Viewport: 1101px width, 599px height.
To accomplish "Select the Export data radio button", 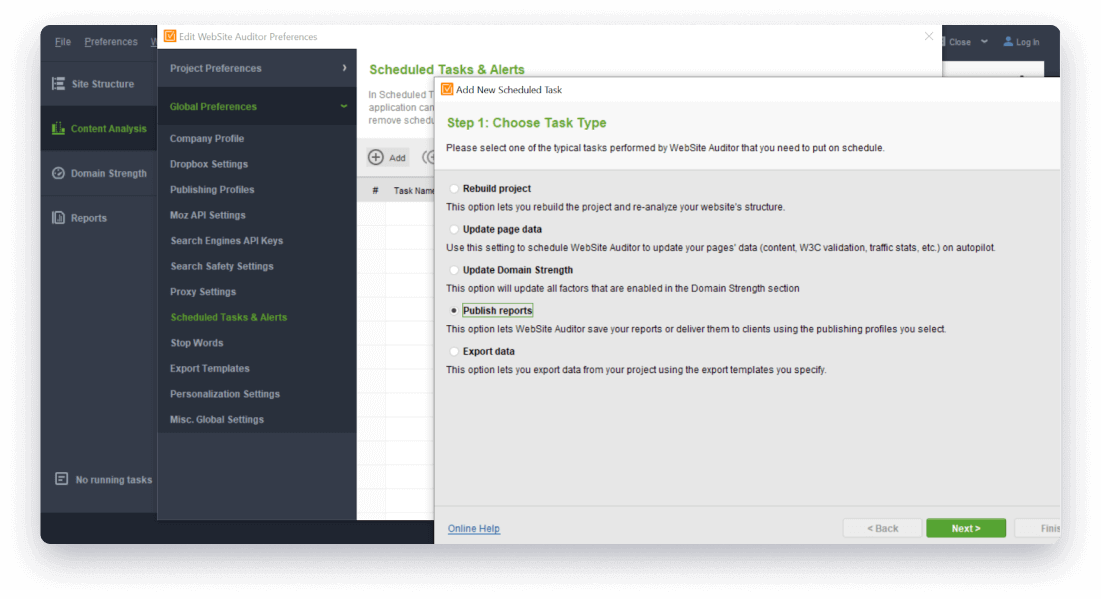I will coord(454,351).
